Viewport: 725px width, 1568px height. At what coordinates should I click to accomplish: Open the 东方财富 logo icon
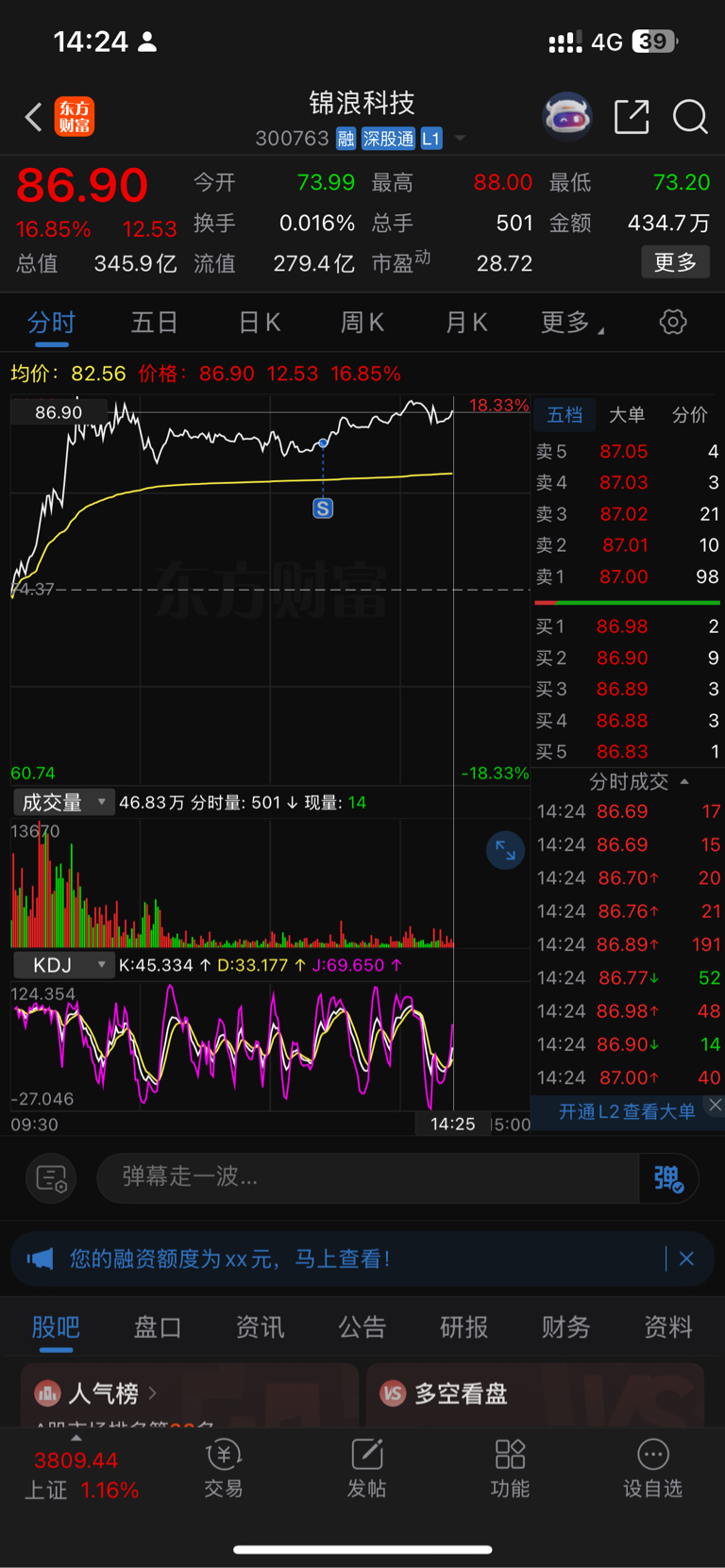coord(75,117)
